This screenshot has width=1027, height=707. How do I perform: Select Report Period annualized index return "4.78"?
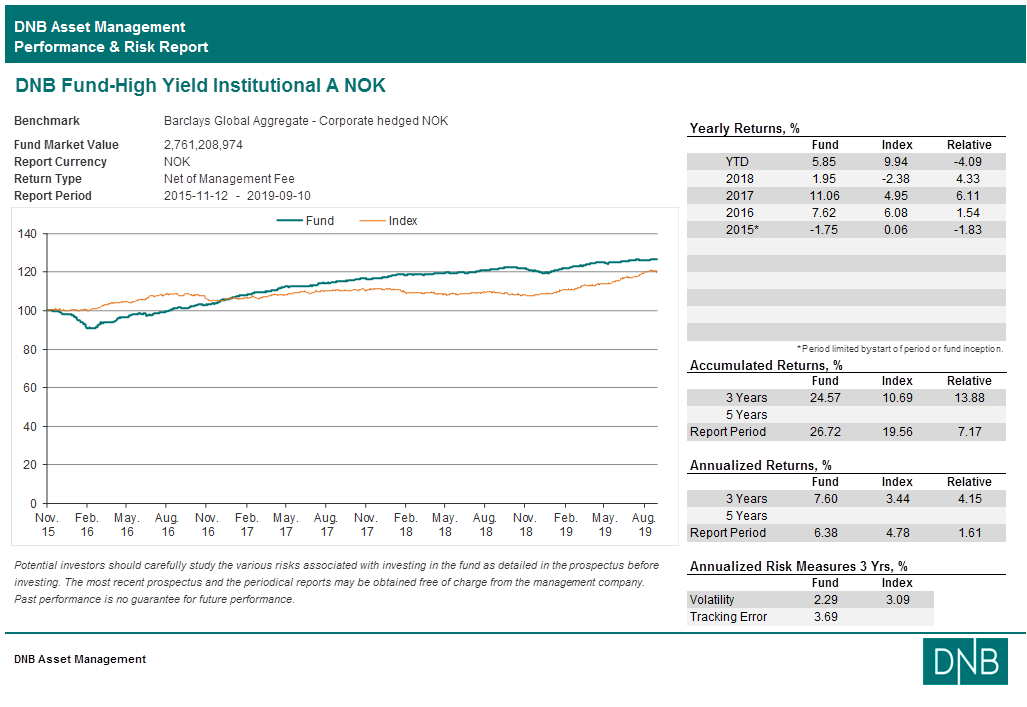pos(897,533)
